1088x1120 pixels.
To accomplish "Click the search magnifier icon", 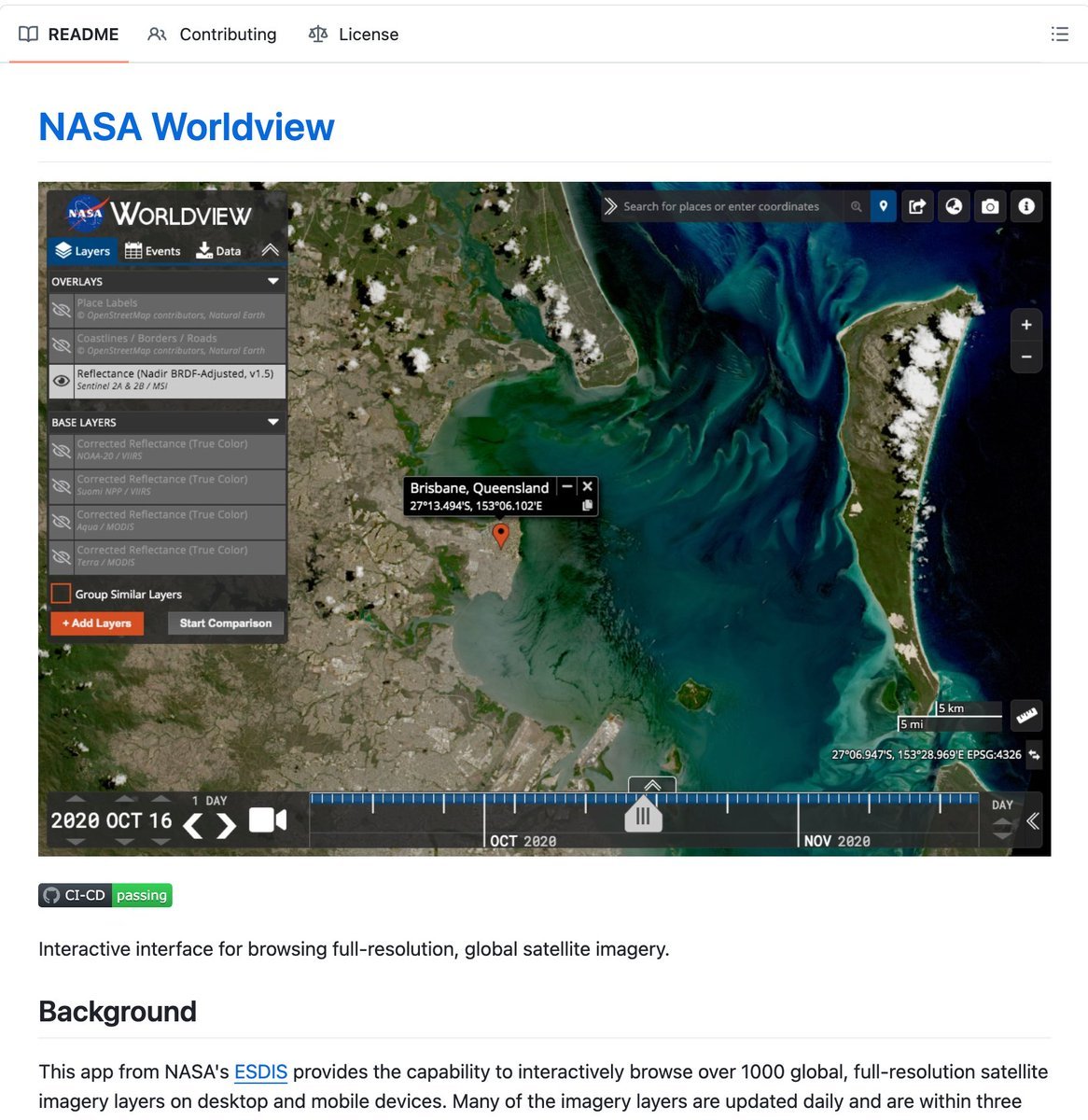I will [x=856, y=207].
